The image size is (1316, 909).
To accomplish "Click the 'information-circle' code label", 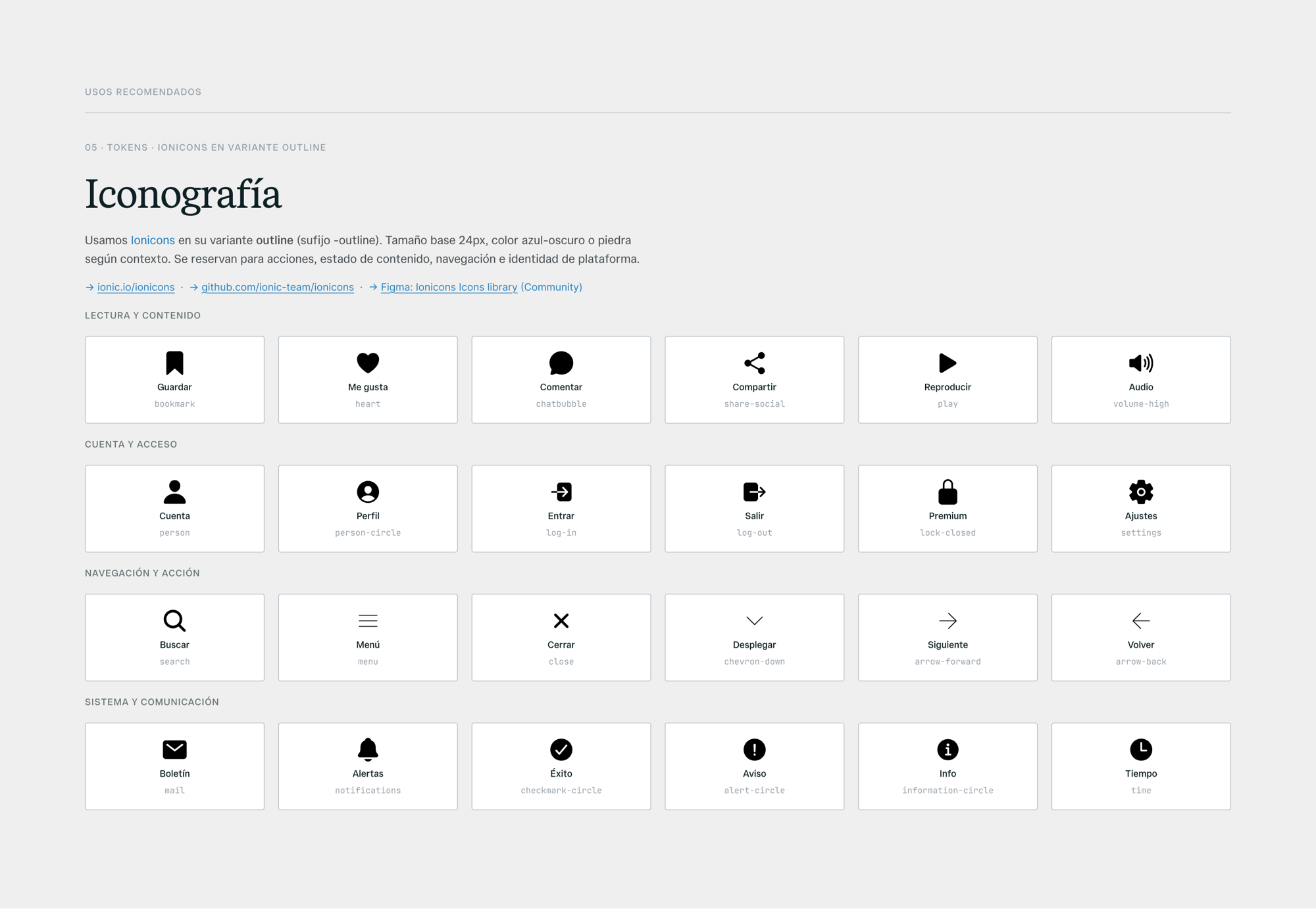I will click(948, 791).
